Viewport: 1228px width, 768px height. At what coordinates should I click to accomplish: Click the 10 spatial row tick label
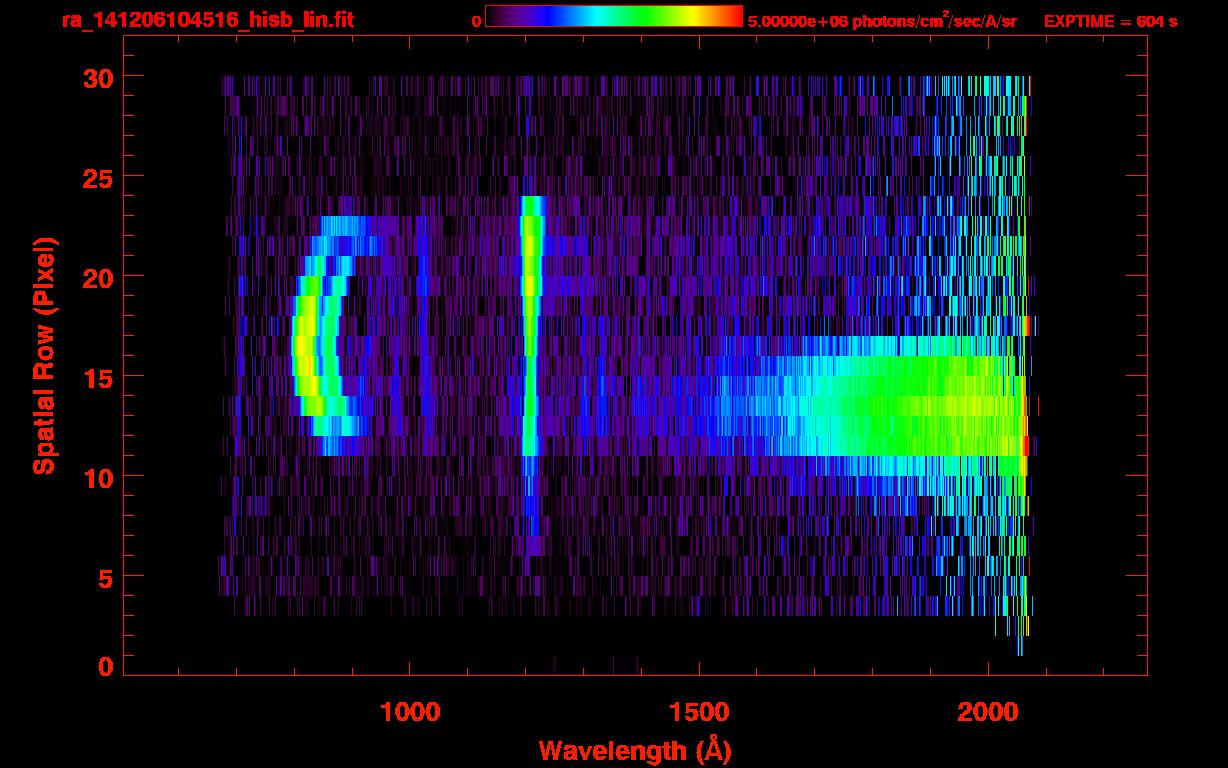[97, 477]
